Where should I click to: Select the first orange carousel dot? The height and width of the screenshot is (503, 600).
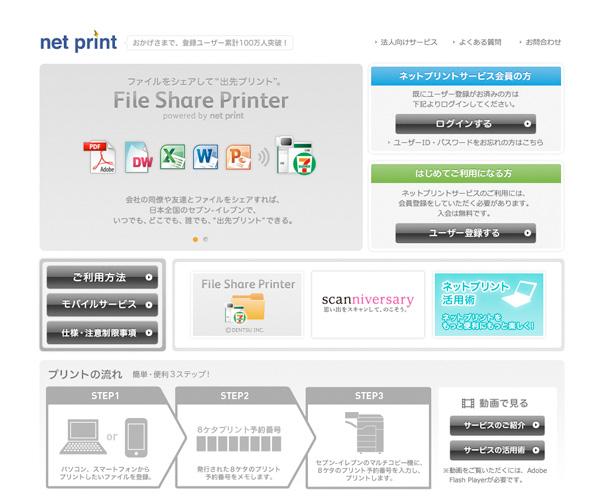[195, 239]
